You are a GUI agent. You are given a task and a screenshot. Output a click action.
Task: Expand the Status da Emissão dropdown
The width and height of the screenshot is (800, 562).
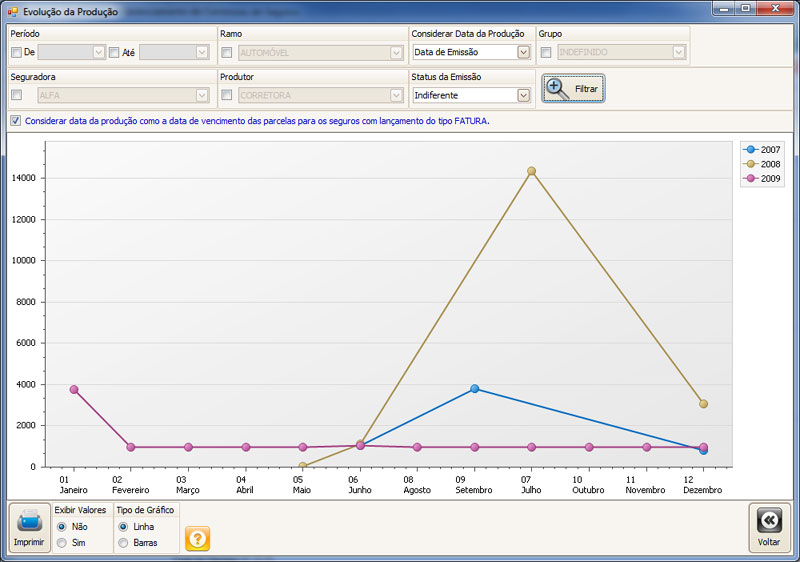(523, 95)
